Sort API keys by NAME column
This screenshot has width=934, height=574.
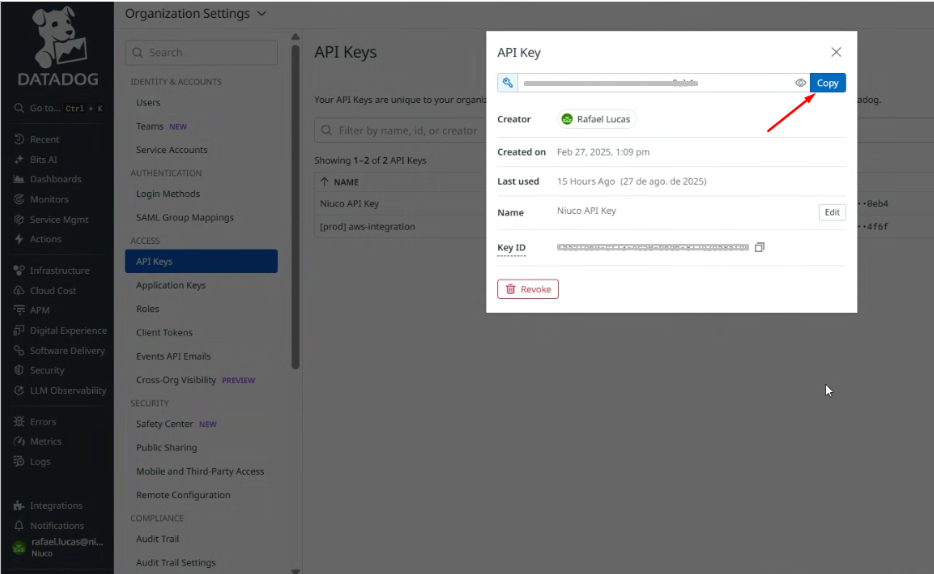click(x=339, y=182)
